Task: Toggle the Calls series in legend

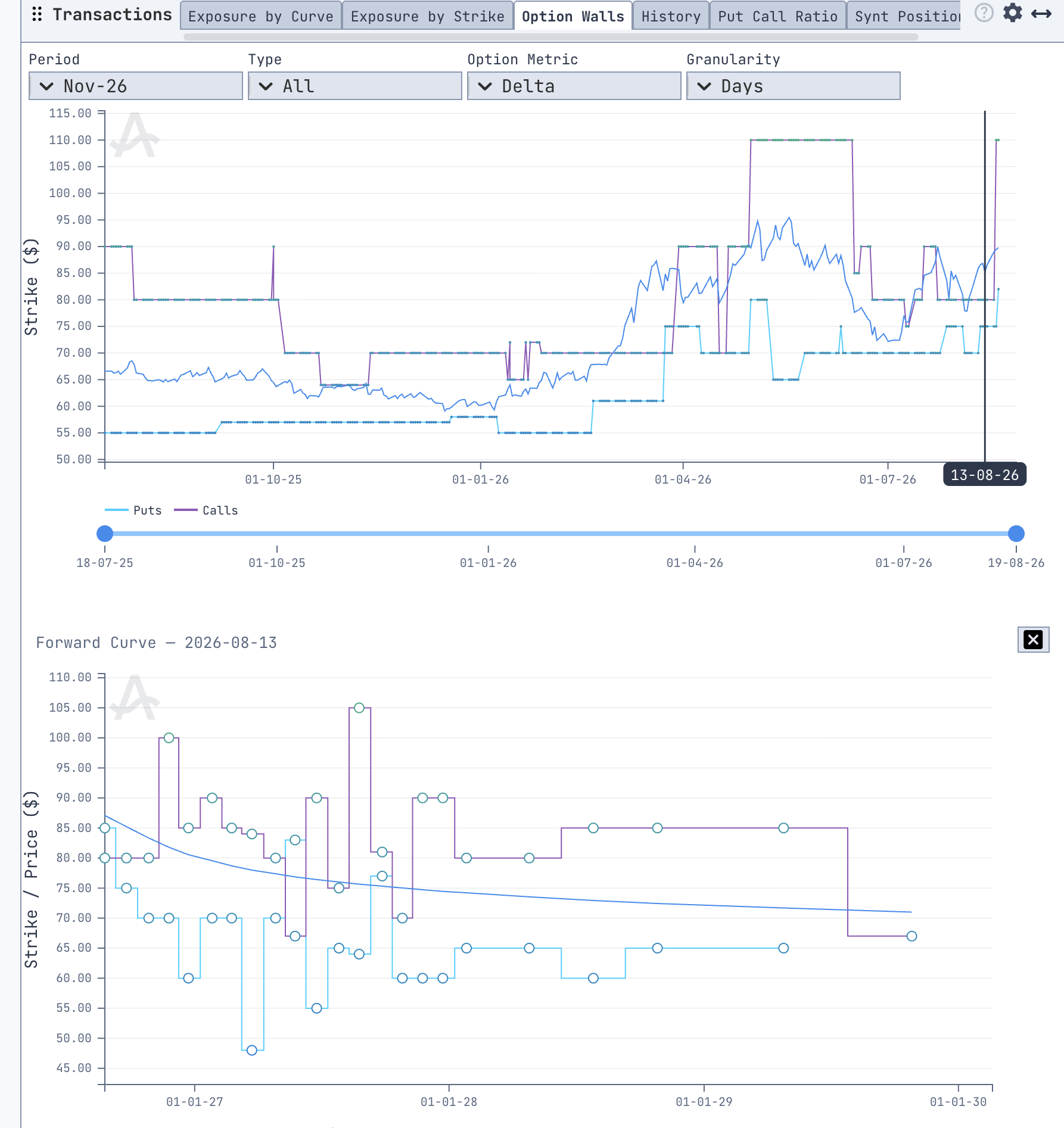Action: coord(206,510)
